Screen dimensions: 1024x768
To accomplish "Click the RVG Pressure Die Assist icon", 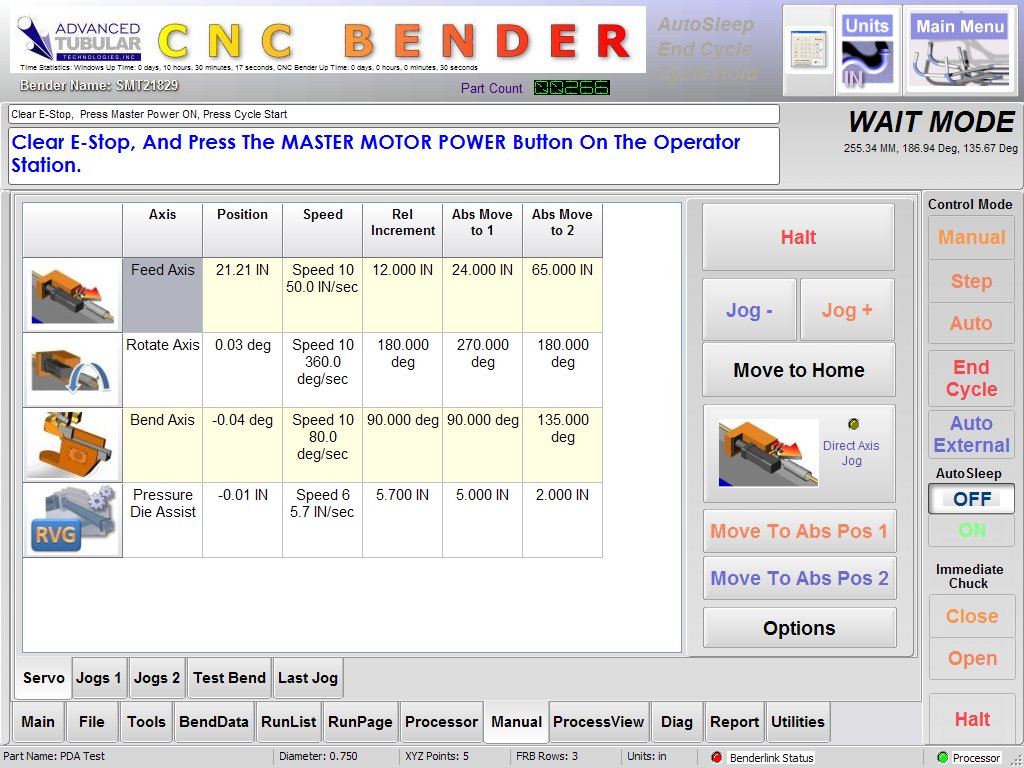I will click(72, 520).
